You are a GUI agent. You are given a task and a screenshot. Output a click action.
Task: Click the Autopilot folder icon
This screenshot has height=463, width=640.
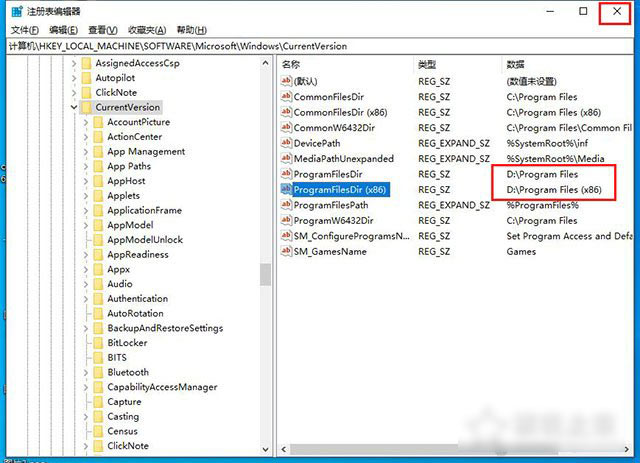87,78
